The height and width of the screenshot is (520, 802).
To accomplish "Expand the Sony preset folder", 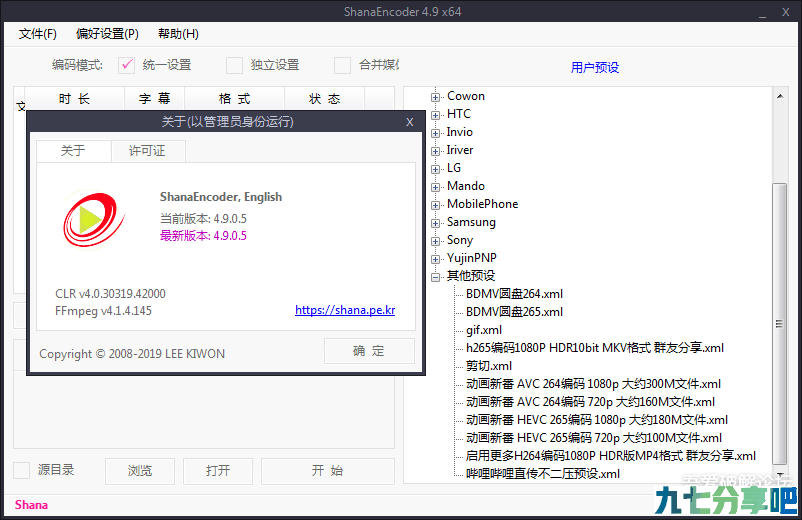I will coord(435,241).
